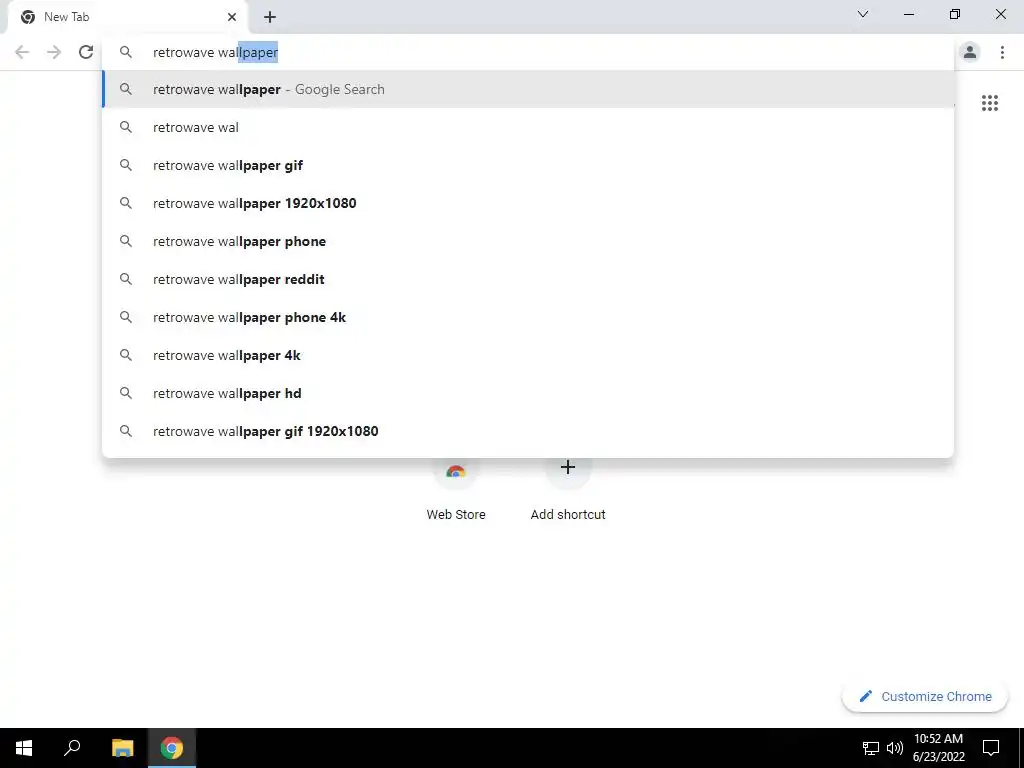Pick suggestion 'retrowave wallpaper phone 4k'
This screenshot has height=768, width=1024.
(x=528, y=317)
